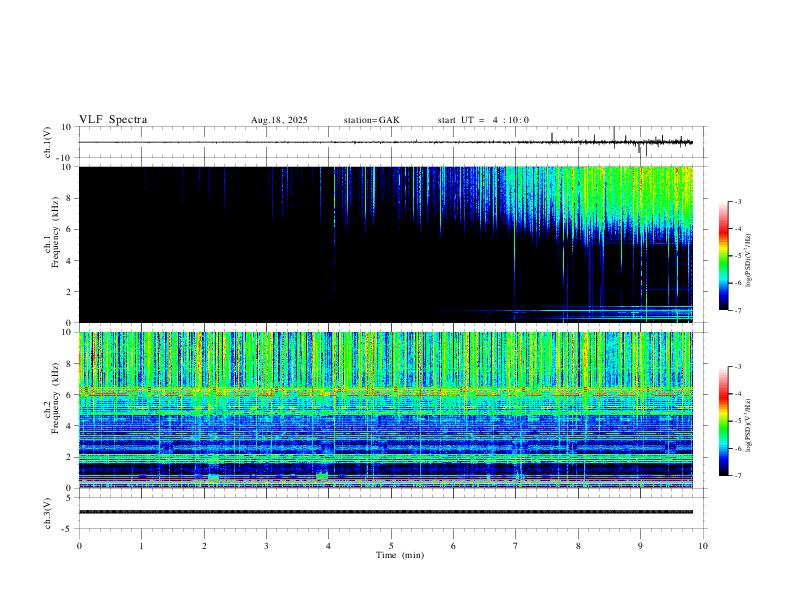This screenshot has height=612, width=792.
Task: Click the 'ch.3(V)' axis label
Action: coord(48,514)
